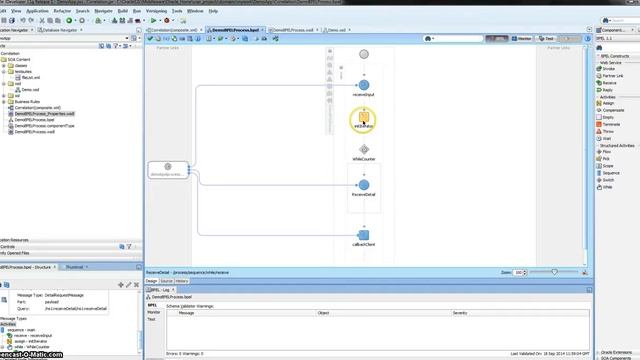Open the application name dropdown
The image size is (640, 360).
point(127,38)
